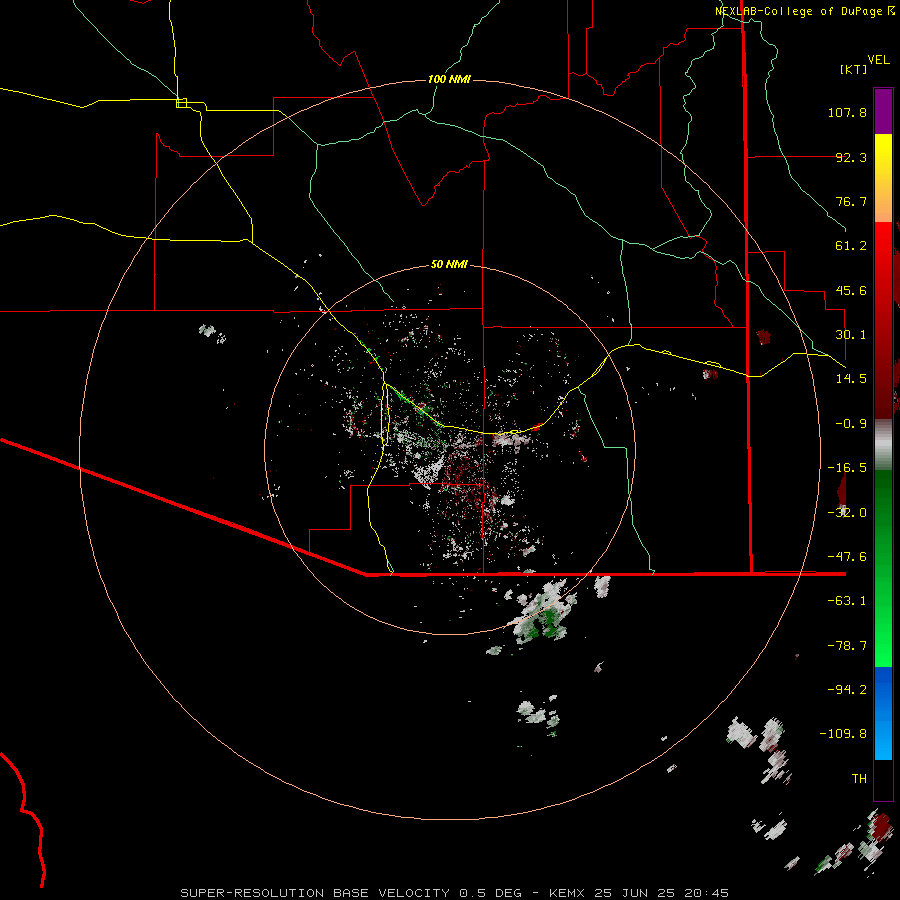The width and height of the screenshot is (900, 900).
Task: Pick the purple band at top of velocity scale
Action: (x=883, y=111)
